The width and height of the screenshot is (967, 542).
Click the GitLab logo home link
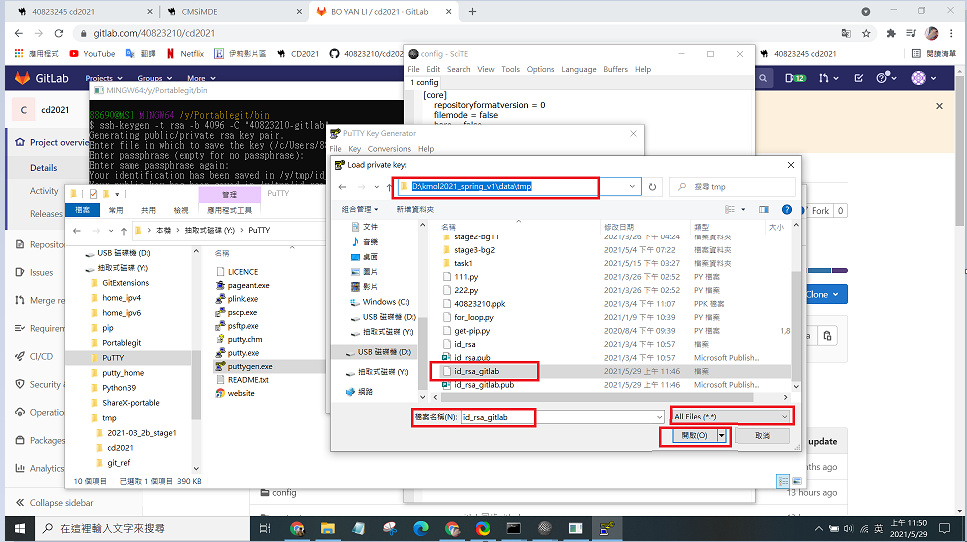point(41,78)
